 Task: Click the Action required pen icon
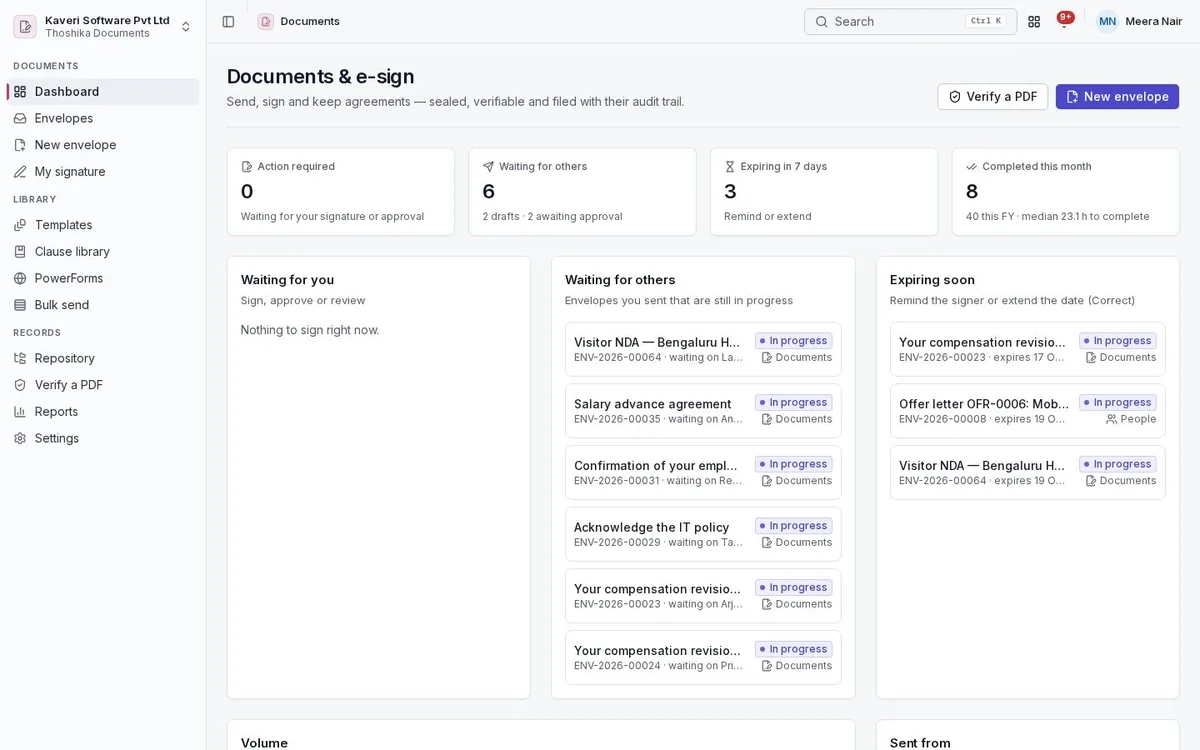(x=247, y=167)
